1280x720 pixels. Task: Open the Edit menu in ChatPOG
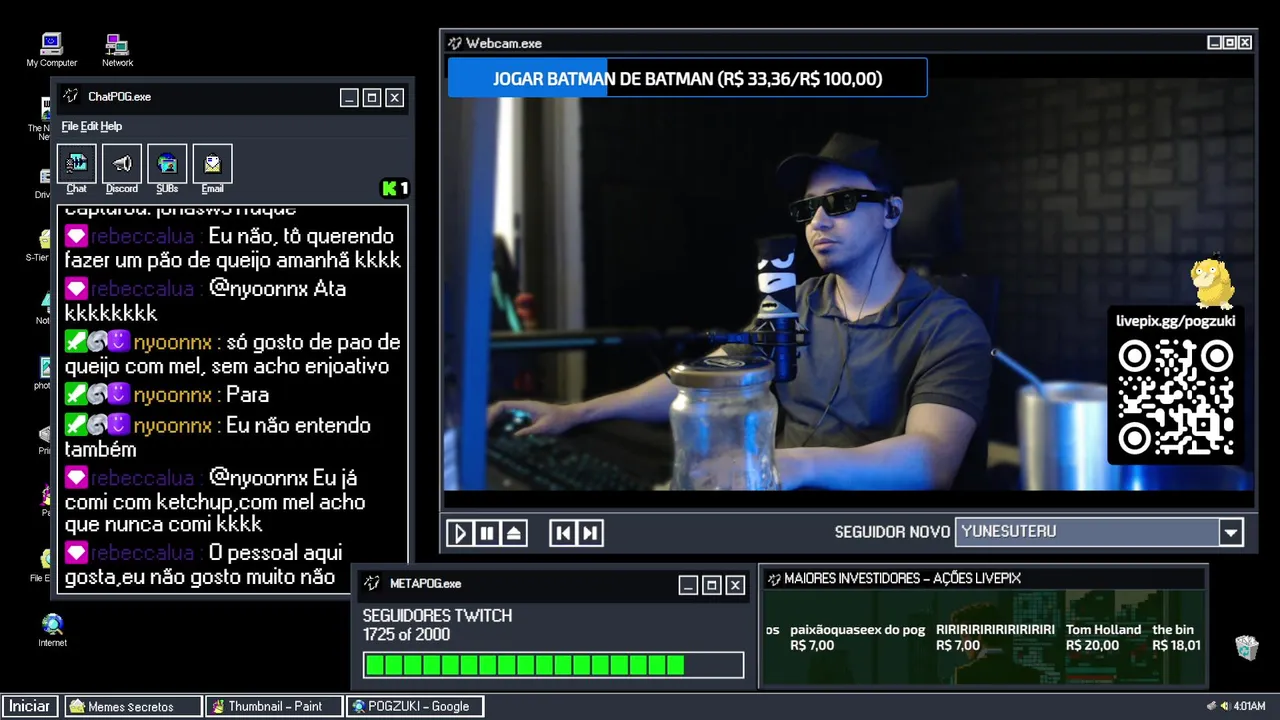point(89,126)
